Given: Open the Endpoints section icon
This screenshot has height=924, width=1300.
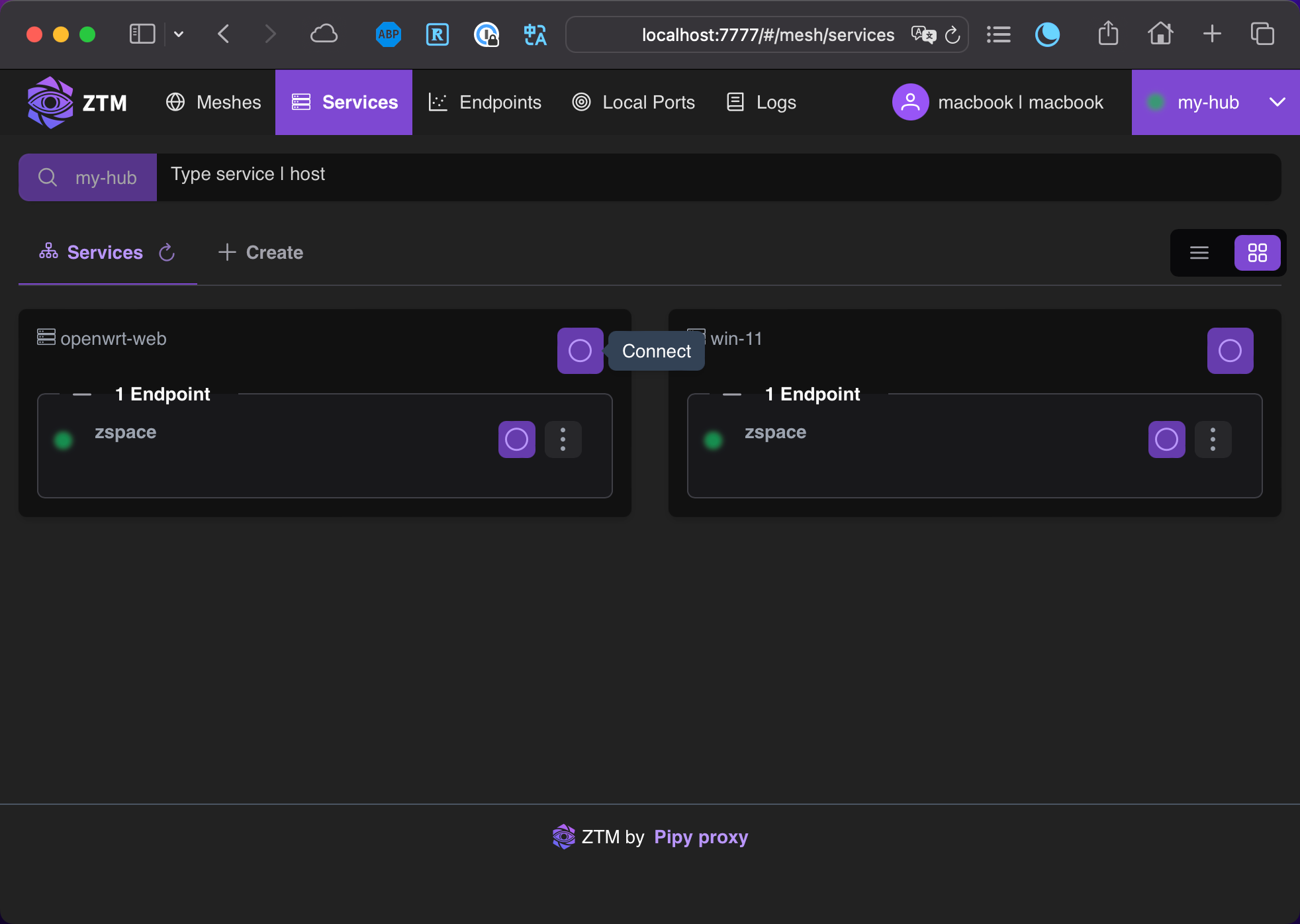Looking at the screenshot, I should [437, 102].
